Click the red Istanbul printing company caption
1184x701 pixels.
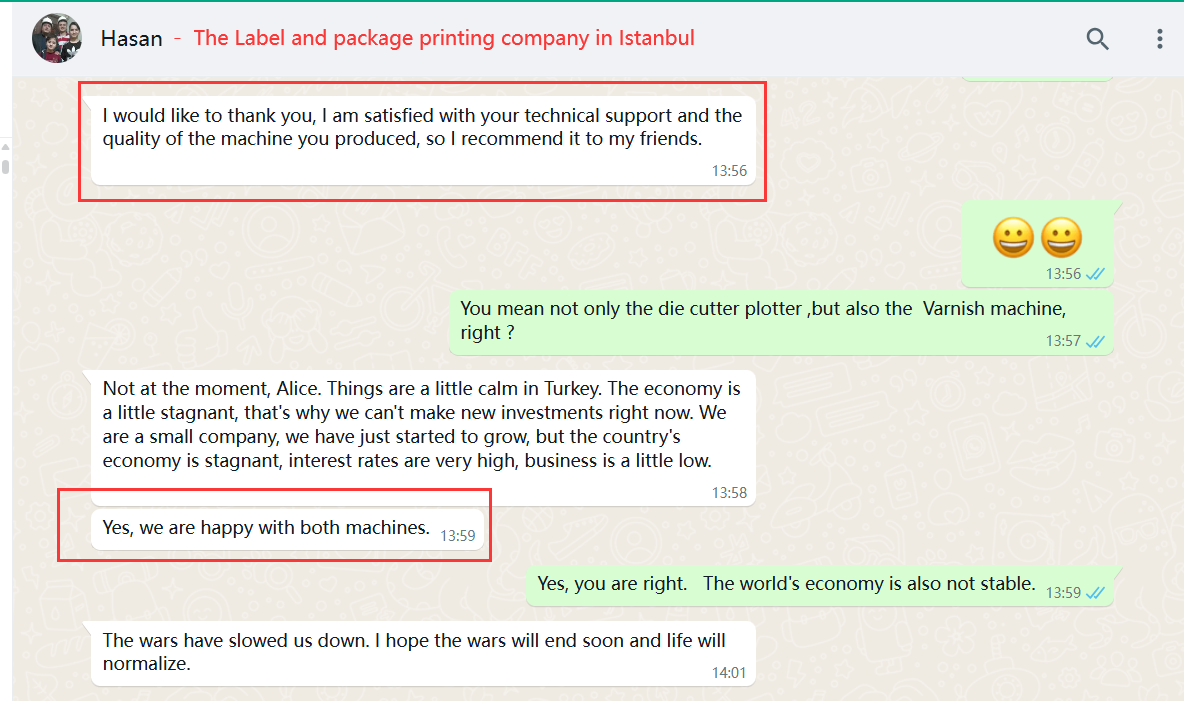pos(444,39)
